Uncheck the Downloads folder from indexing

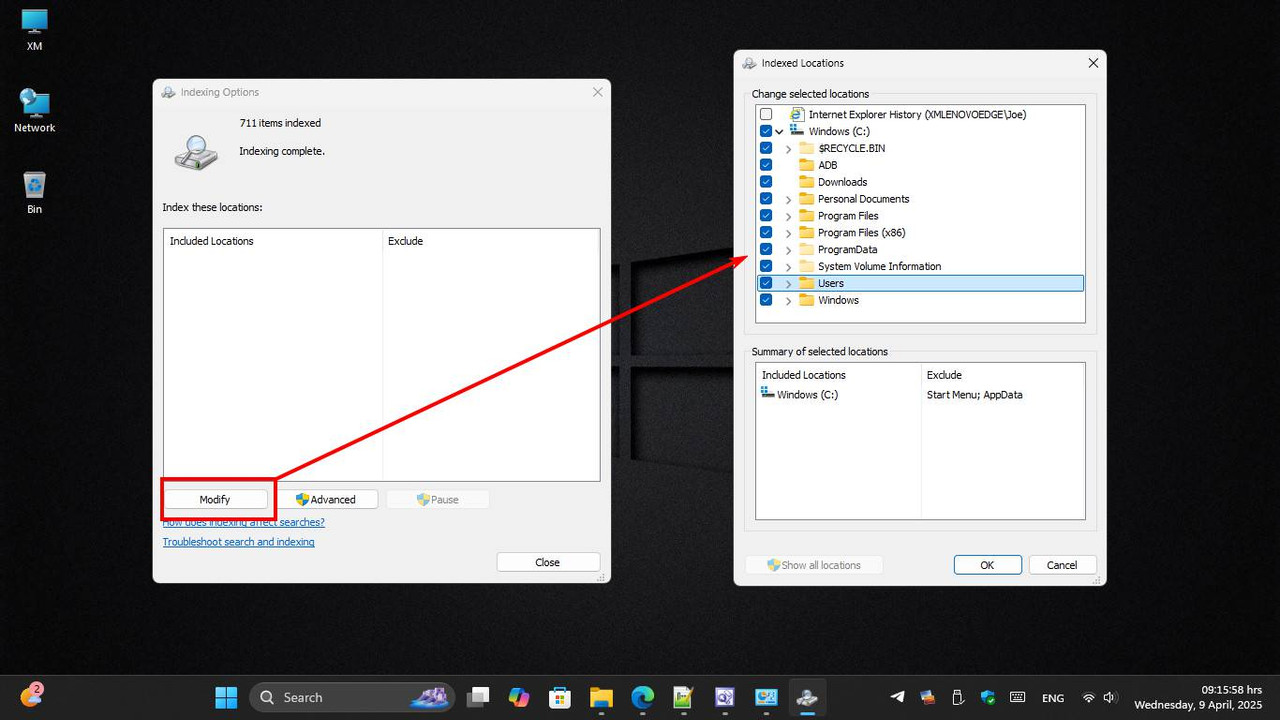point(765,181)
